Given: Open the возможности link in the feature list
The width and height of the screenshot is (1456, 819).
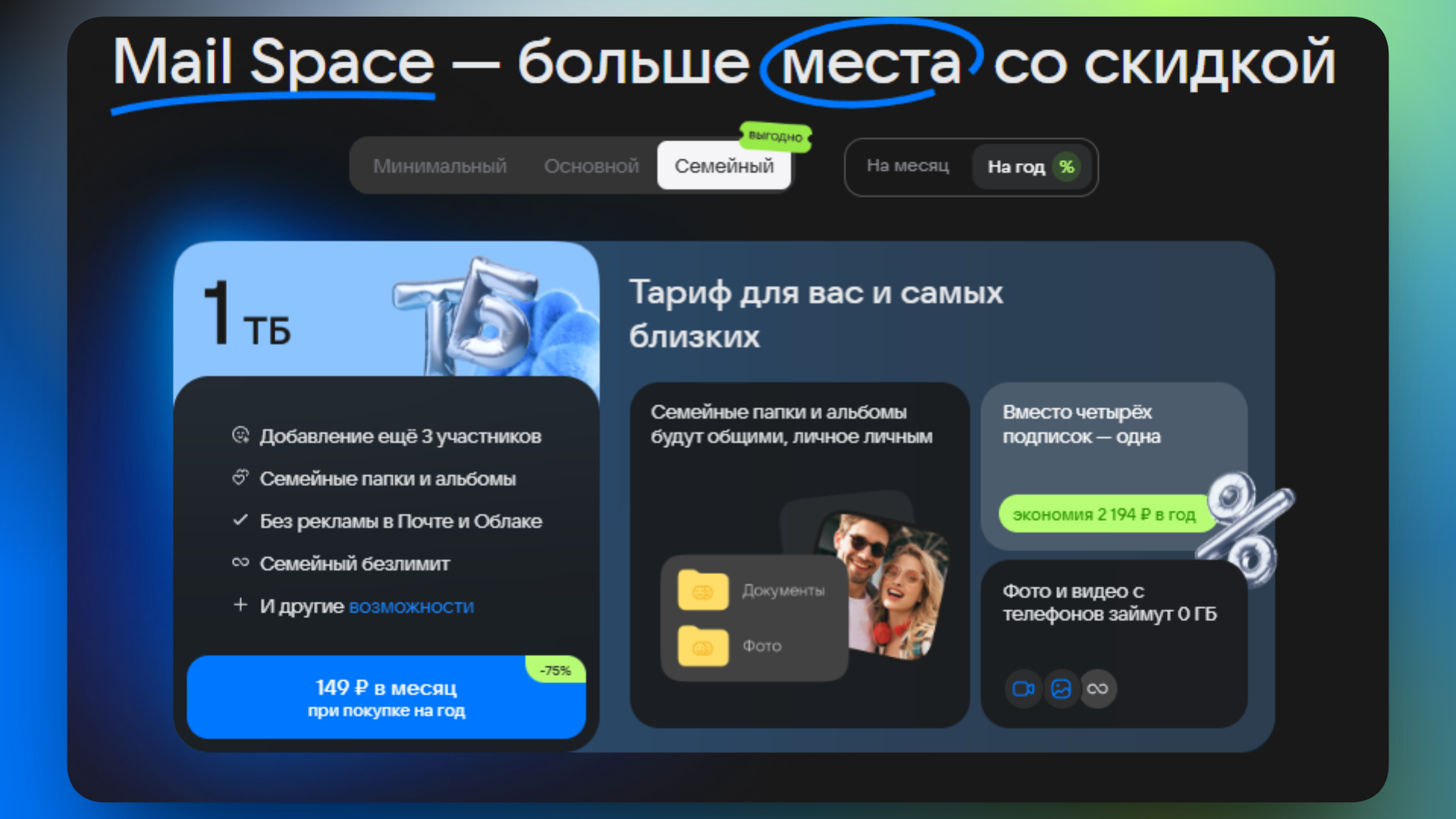Looking at the screenshot, I should point(410,607).
